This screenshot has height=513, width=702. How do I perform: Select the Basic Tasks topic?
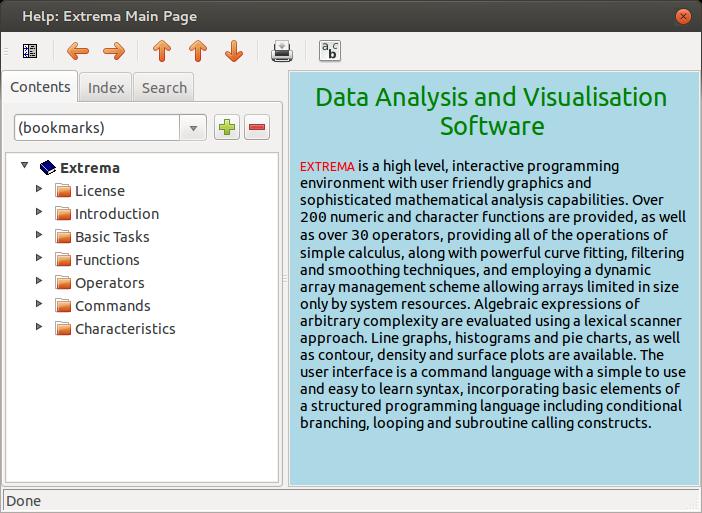click(112, 237)
